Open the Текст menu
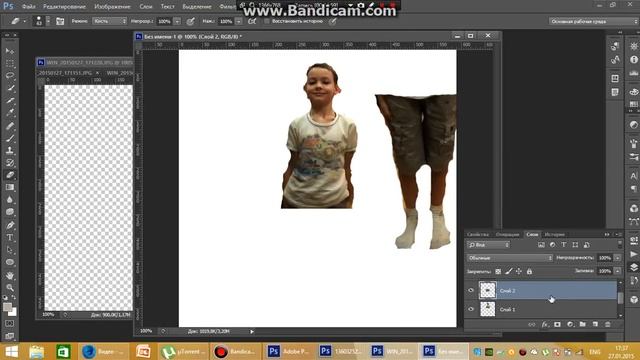640x360 pixels. pyautogui.click(x=167, y=7)
